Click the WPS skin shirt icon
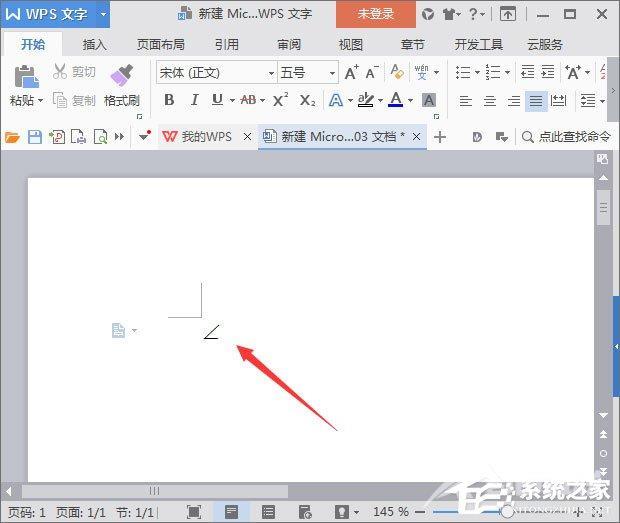 point(449,15)
